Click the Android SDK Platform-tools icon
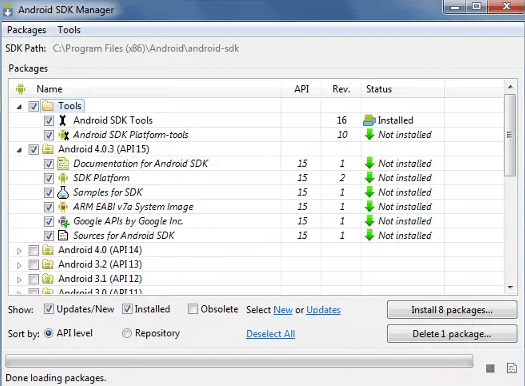525x386 pixels. (63, 135)
